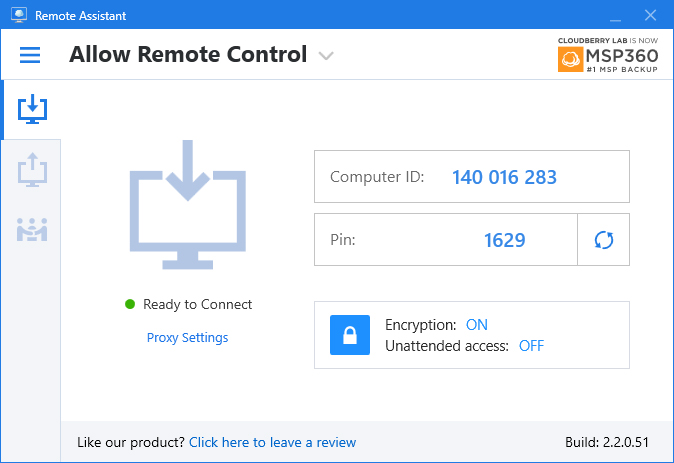This screenshot has width=674, height=463.
Task: Open the hamburger main menu
Action: [x=30, y=55]
